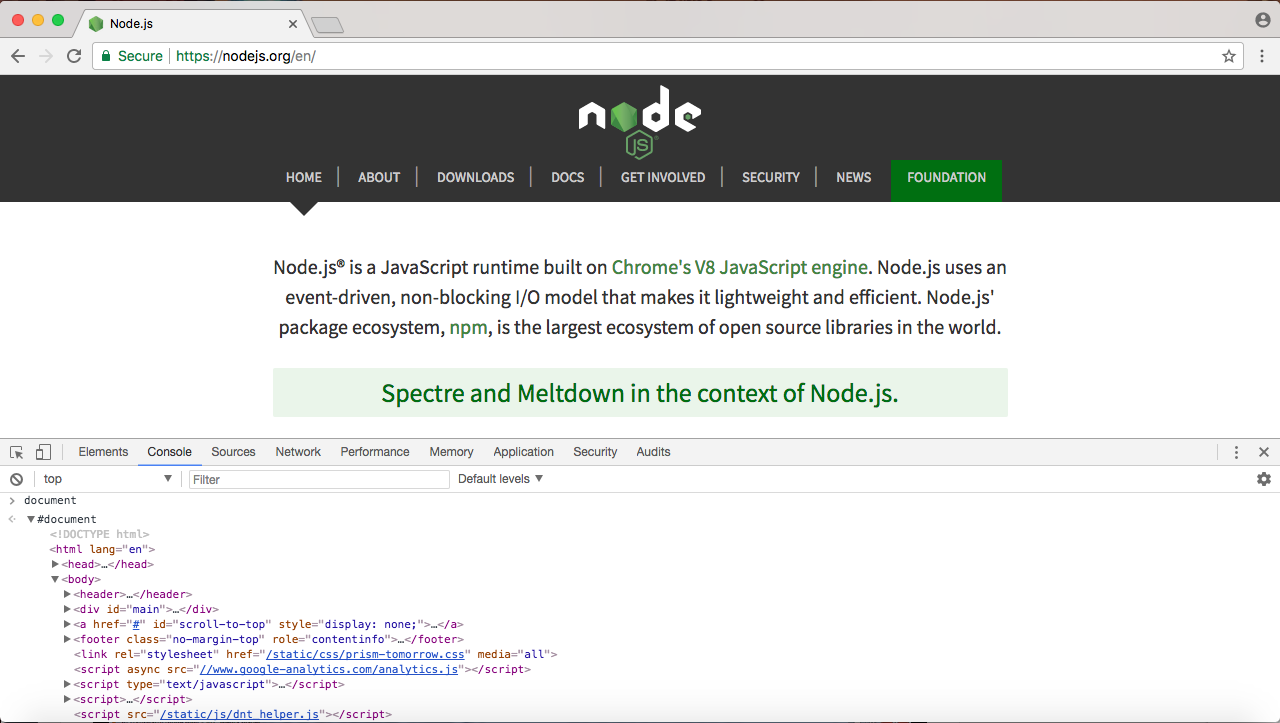
Task: Expand the div id main node
Action: tap(68, 609)
